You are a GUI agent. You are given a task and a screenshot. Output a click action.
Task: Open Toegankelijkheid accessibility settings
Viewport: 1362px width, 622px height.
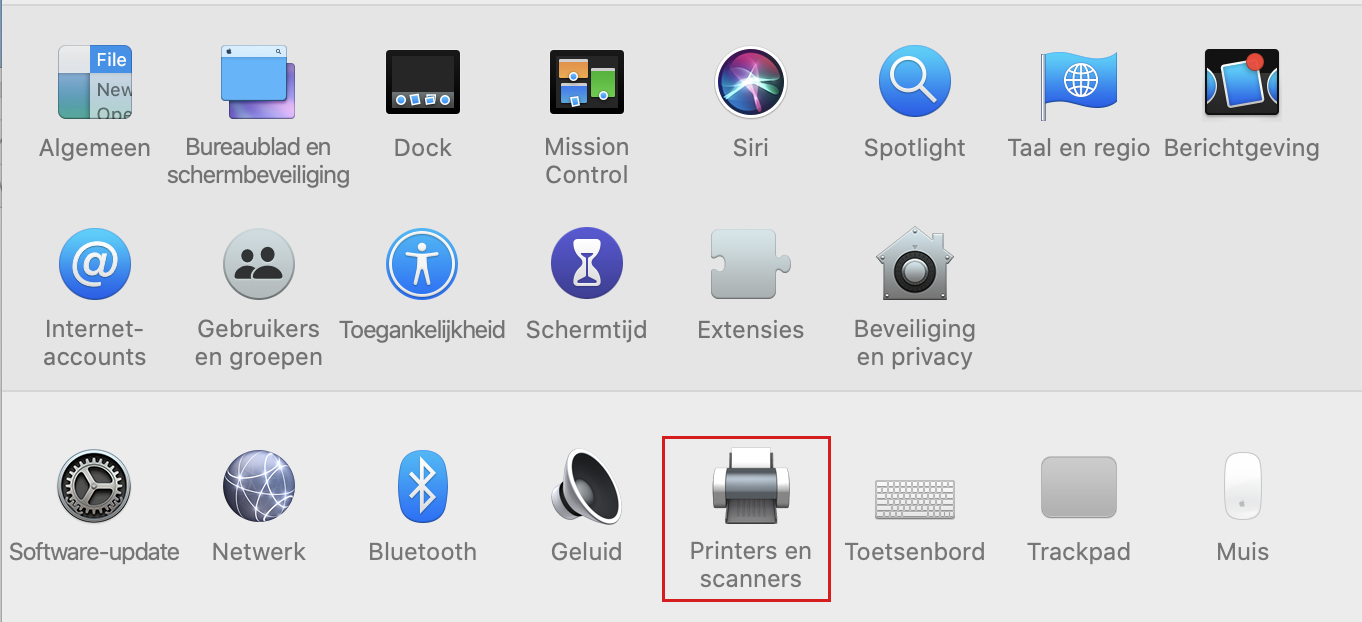coord(422,264)
